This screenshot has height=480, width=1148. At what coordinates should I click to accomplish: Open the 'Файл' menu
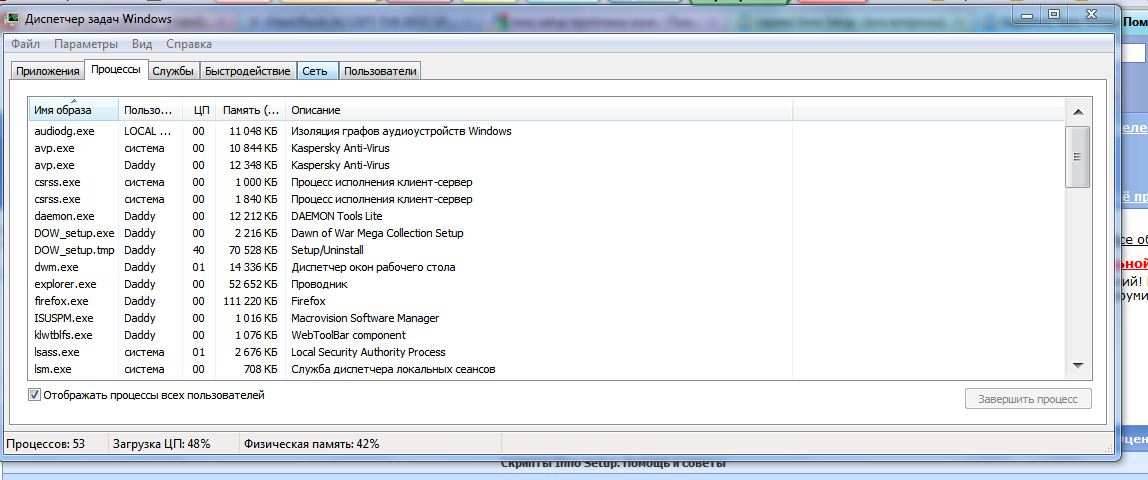26,44
